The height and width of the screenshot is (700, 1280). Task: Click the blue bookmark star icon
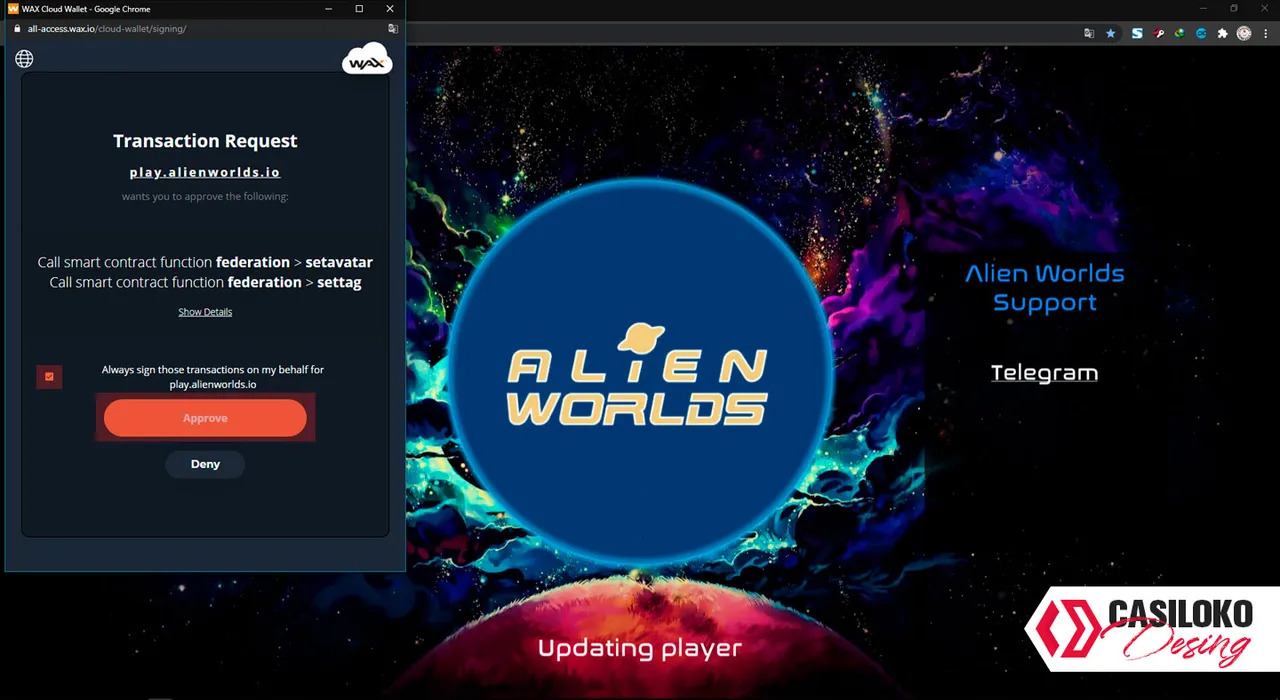click(x=1110, y=33)
